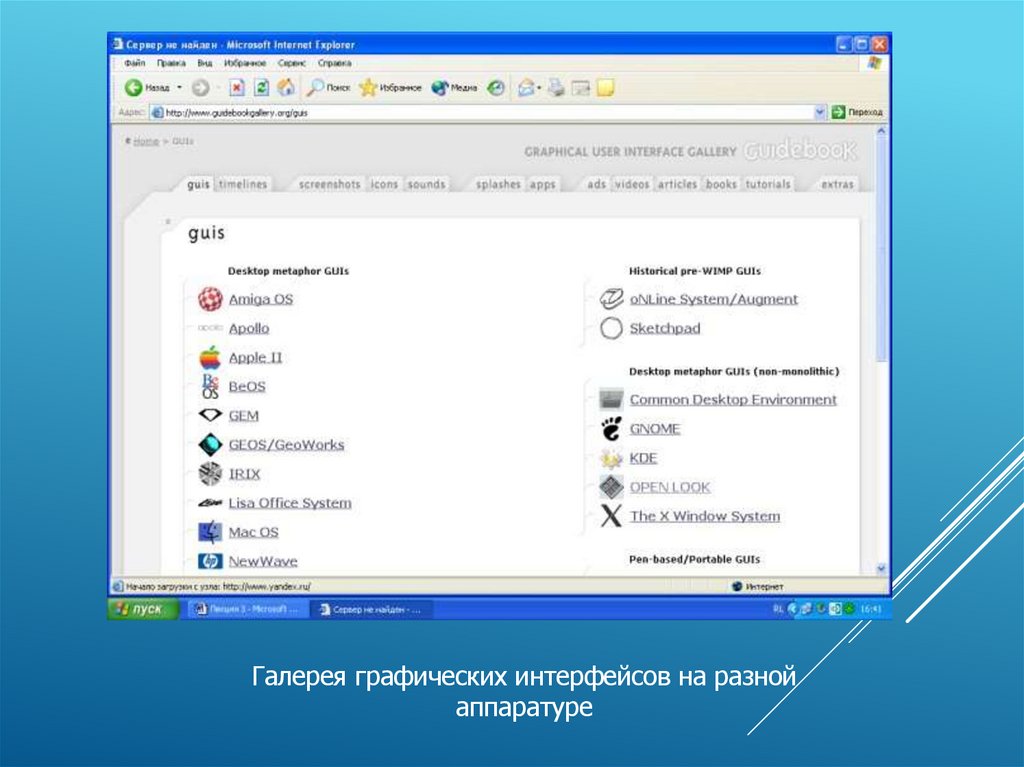Refresh the page with green arrows icon
Image resolution: width=1024 pixels, height=767 pixels.
261,88
